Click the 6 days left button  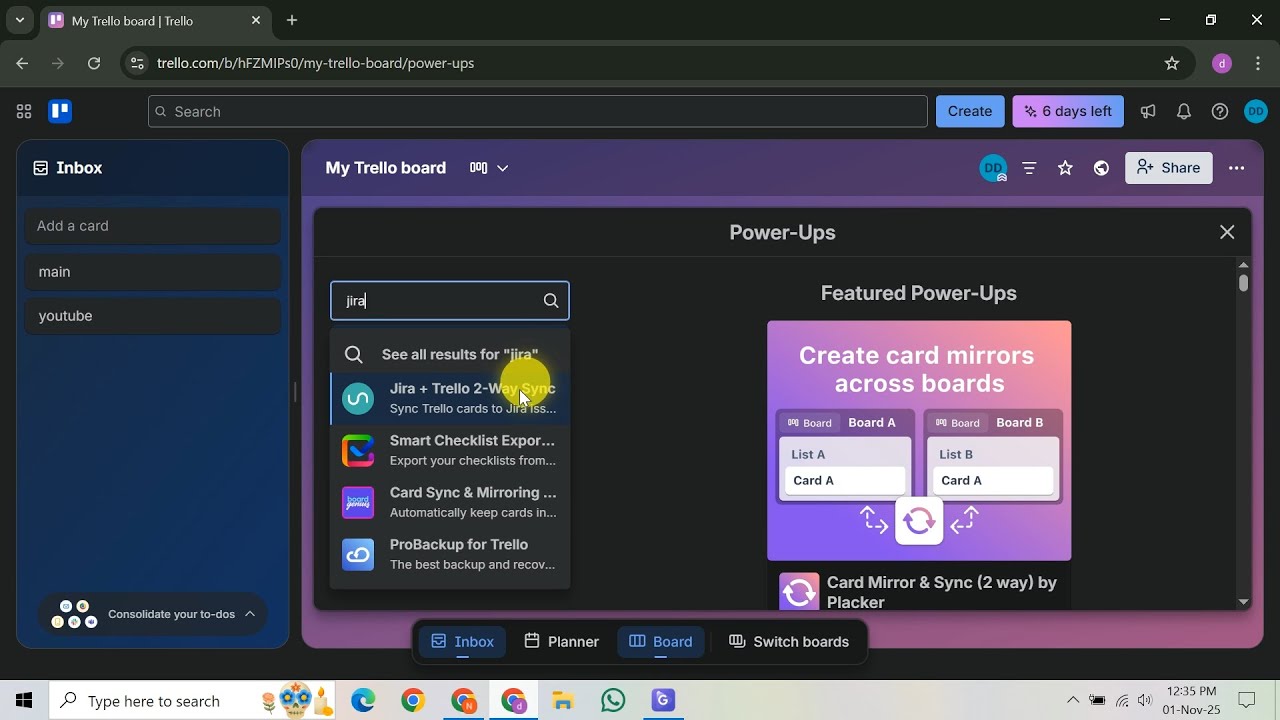pyautogui.click(x=1068, y=111)
